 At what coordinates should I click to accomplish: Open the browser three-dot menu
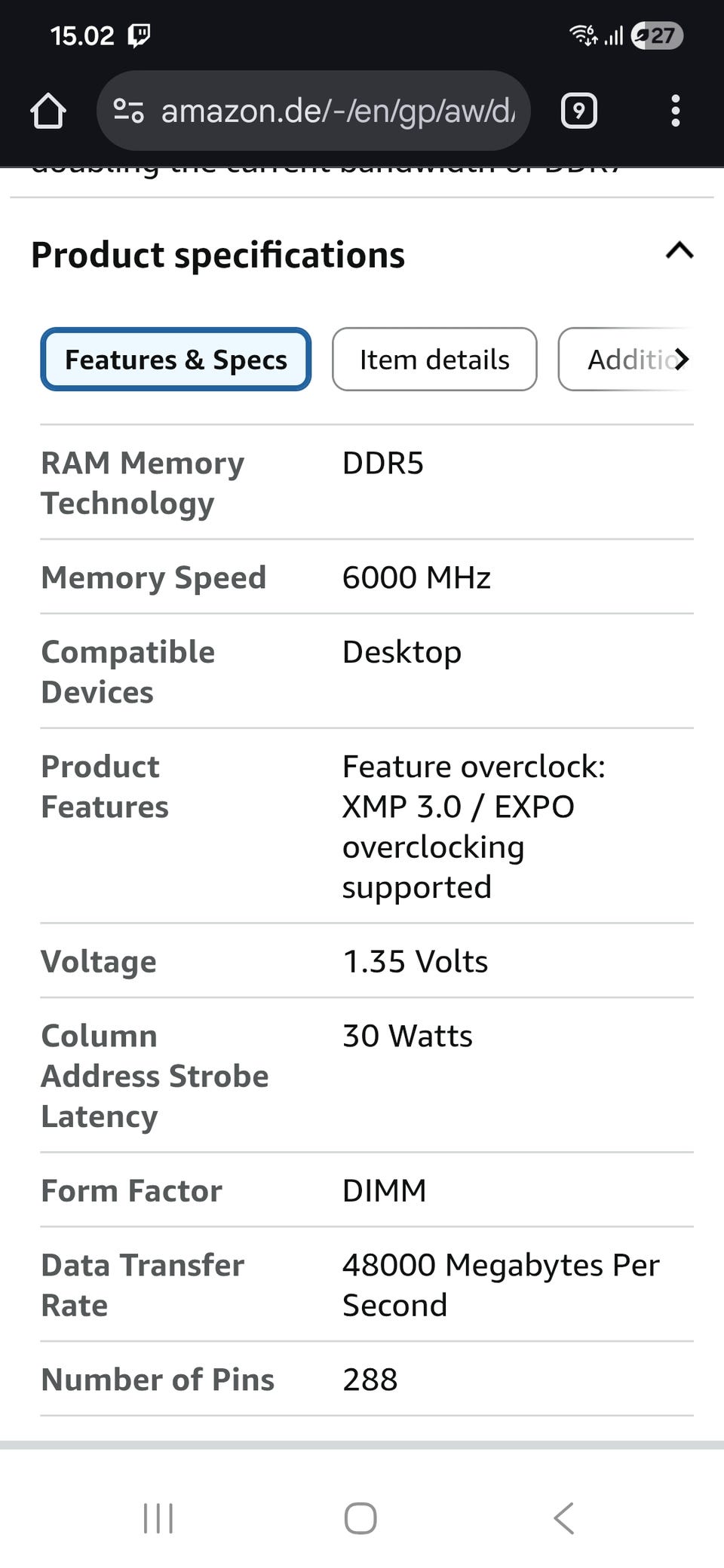click(x=675, y=111)
